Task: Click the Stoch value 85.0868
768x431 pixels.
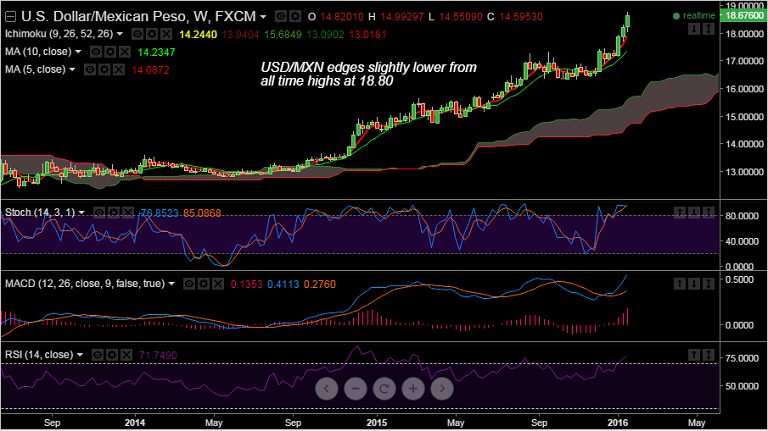Action: tap(202, 213)
